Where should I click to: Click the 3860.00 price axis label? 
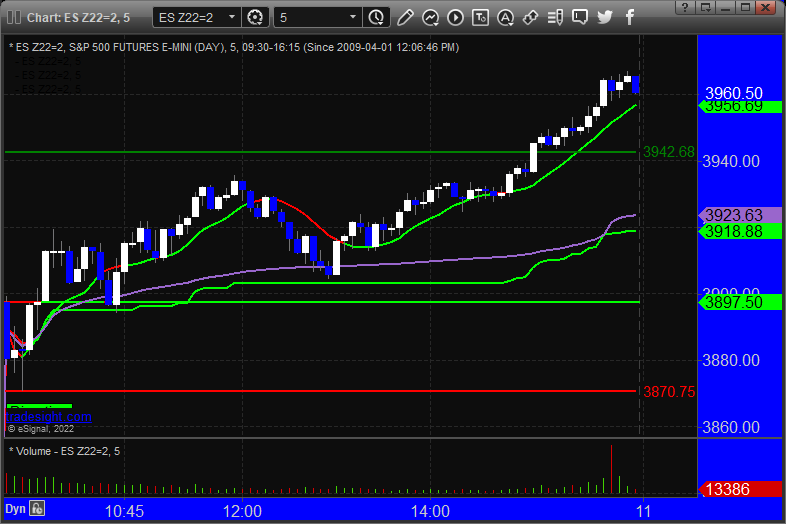[x=731, y=427]
